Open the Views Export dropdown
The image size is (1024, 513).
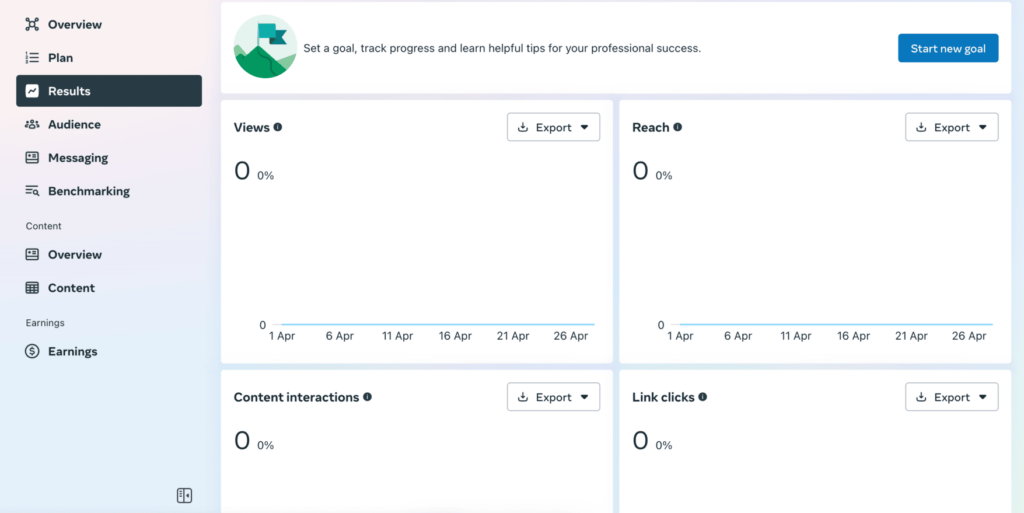(553, 128)
